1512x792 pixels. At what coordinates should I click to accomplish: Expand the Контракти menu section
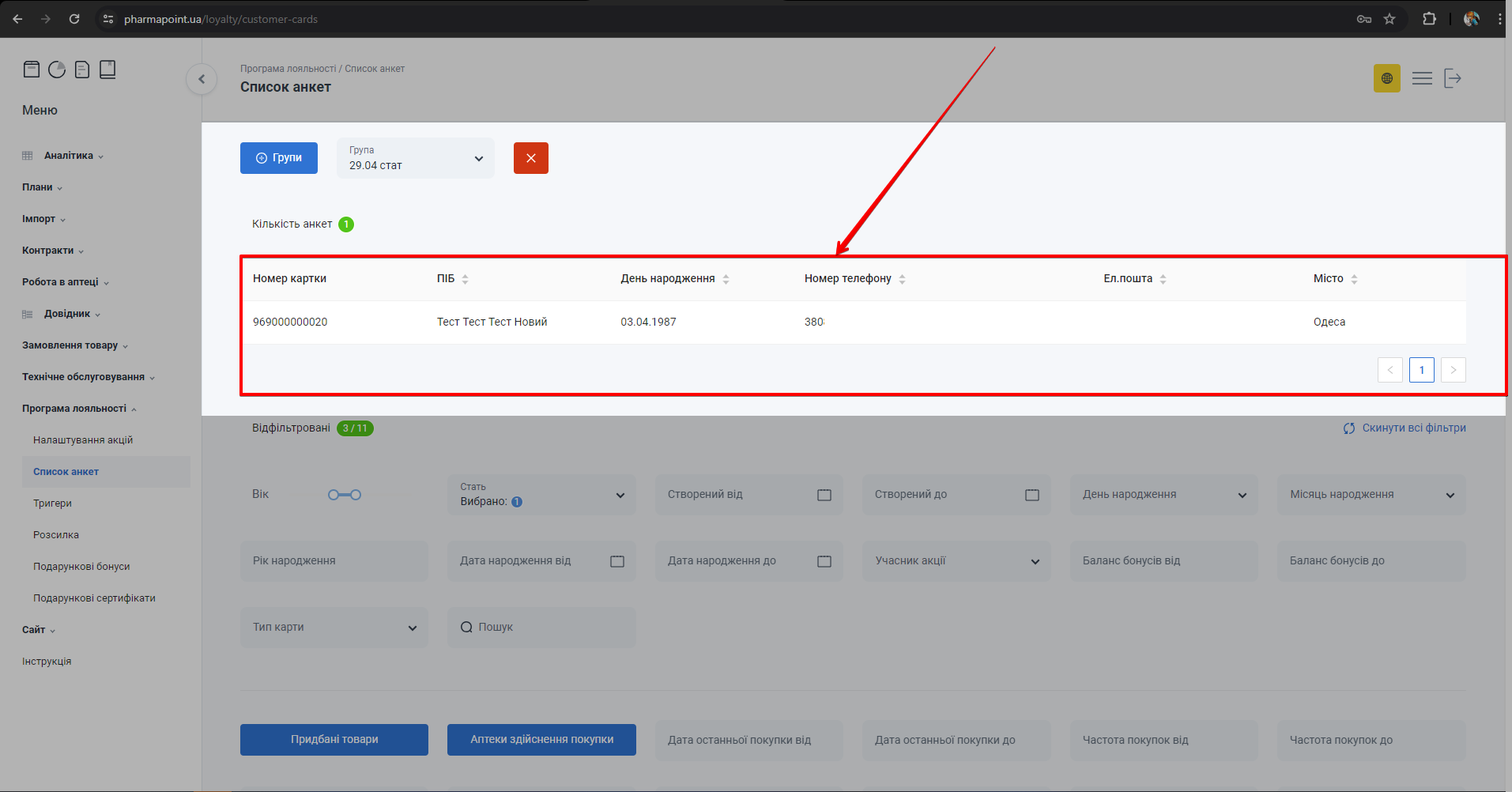click(53, 251)
